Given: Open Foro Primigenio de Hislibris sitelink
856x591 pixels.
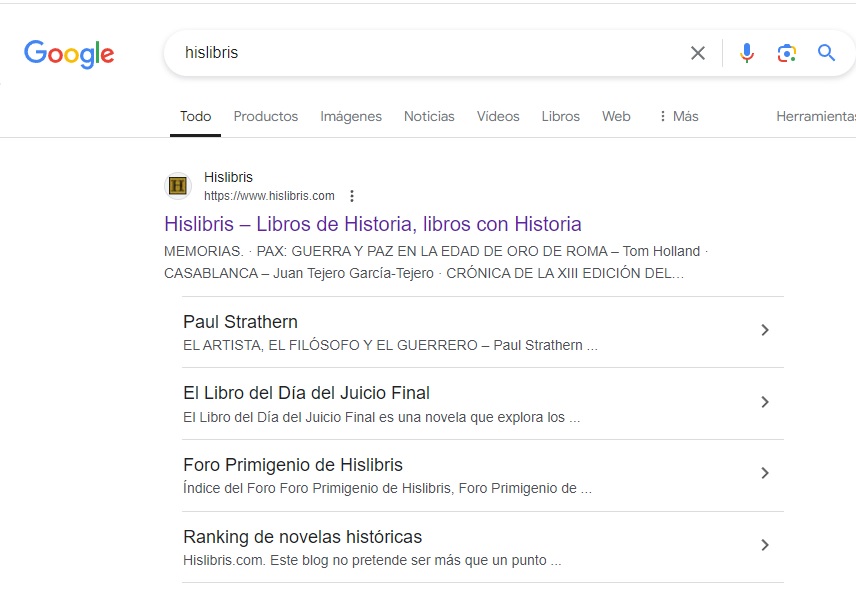Looking at the screenshot, I should click(293, 465).
